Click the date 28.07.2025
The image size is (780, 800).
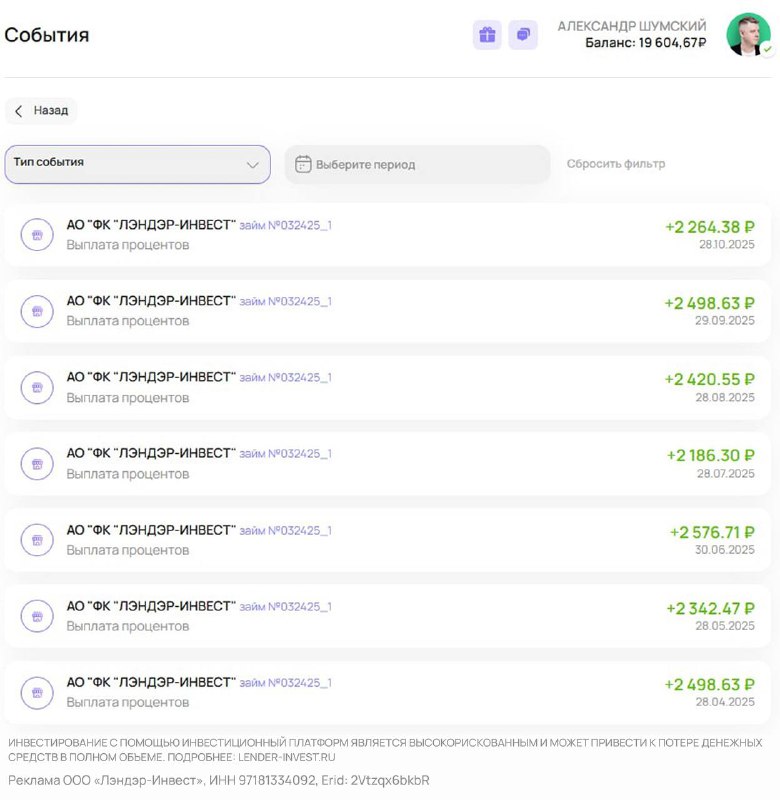[725, 473]
